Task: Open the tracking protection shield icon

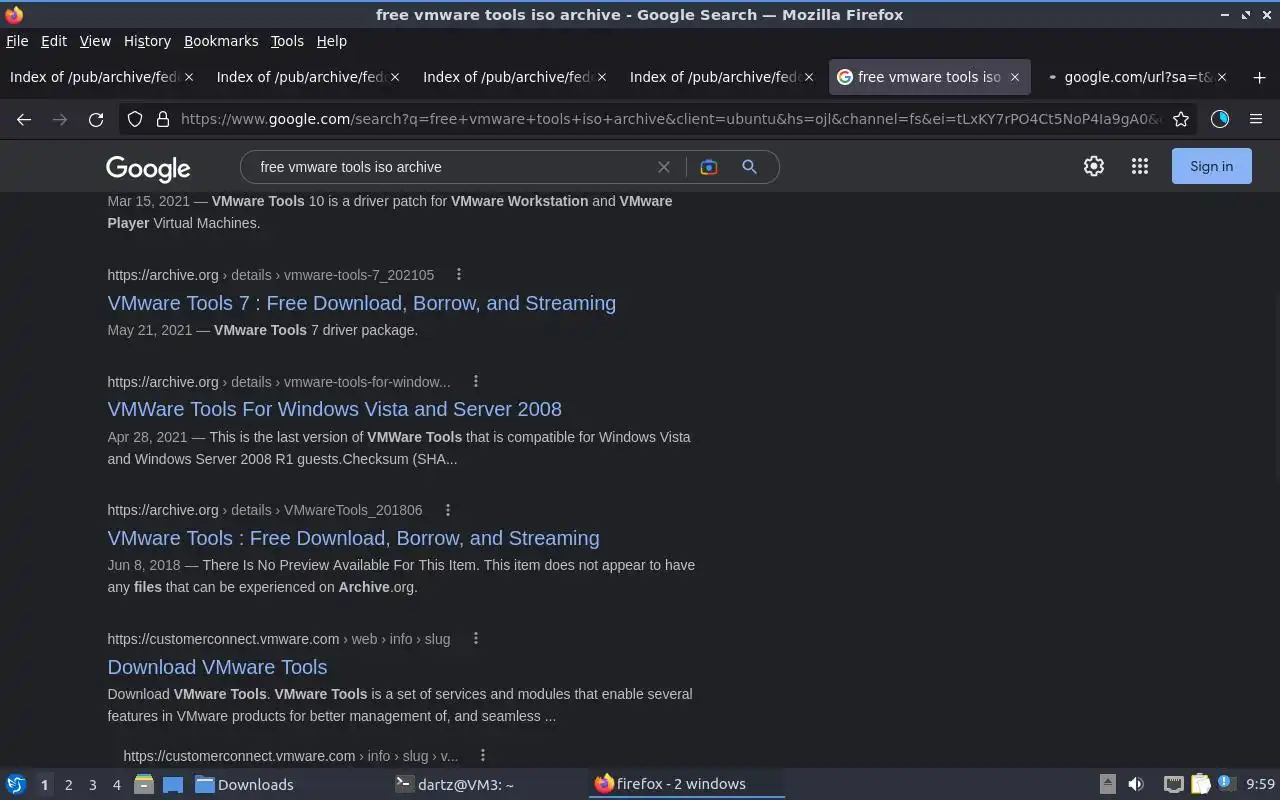Action: coord(135,119)
